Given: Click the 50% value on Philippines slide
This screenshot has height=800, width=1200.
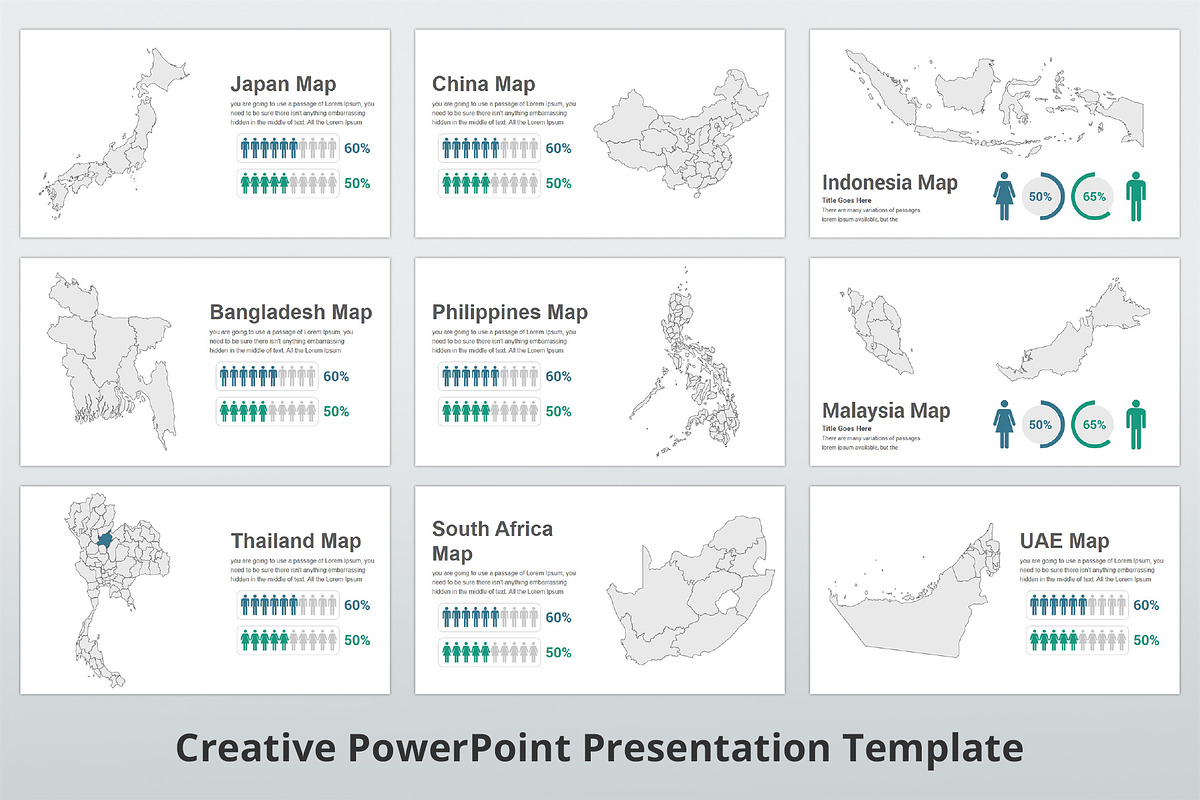Looking at the screenshot, I should tap(559, 412).
